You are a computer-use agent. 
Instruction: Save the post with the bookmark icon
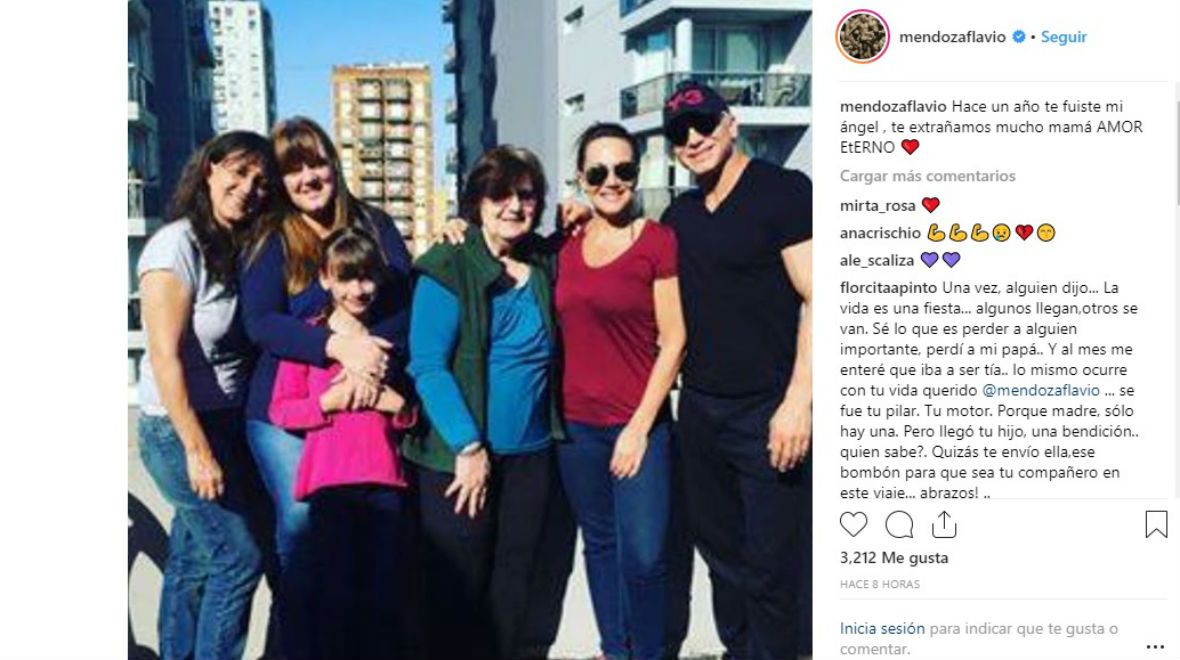(1156, 525)
